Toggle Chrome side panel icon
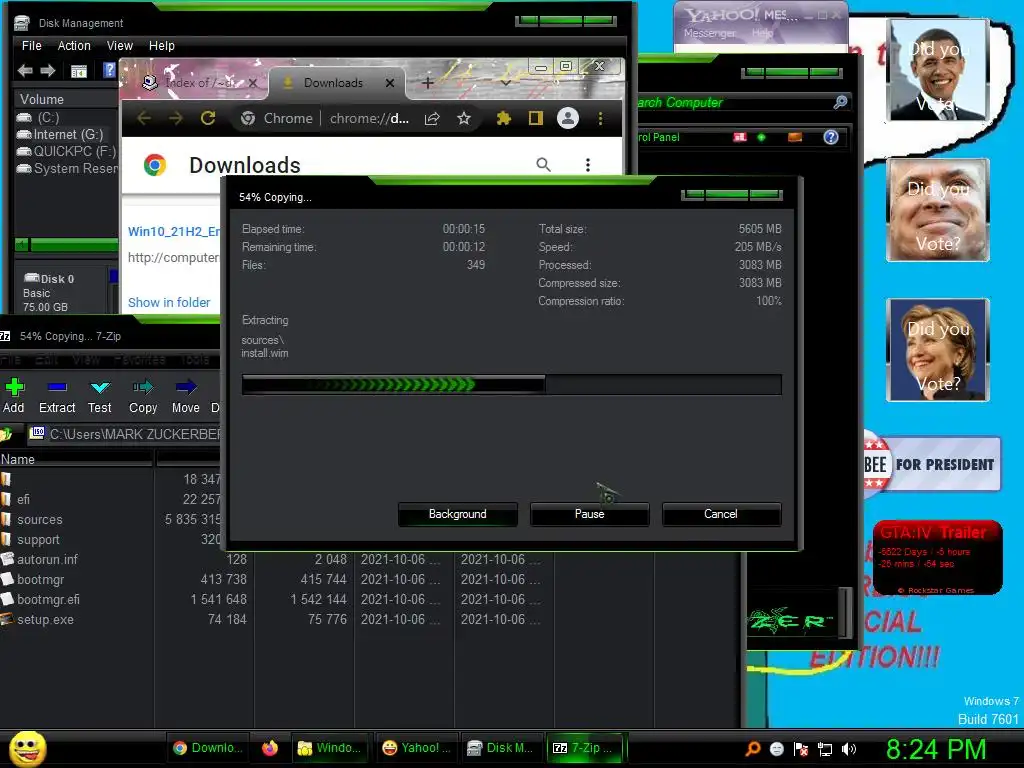 [x=536, y=118]
